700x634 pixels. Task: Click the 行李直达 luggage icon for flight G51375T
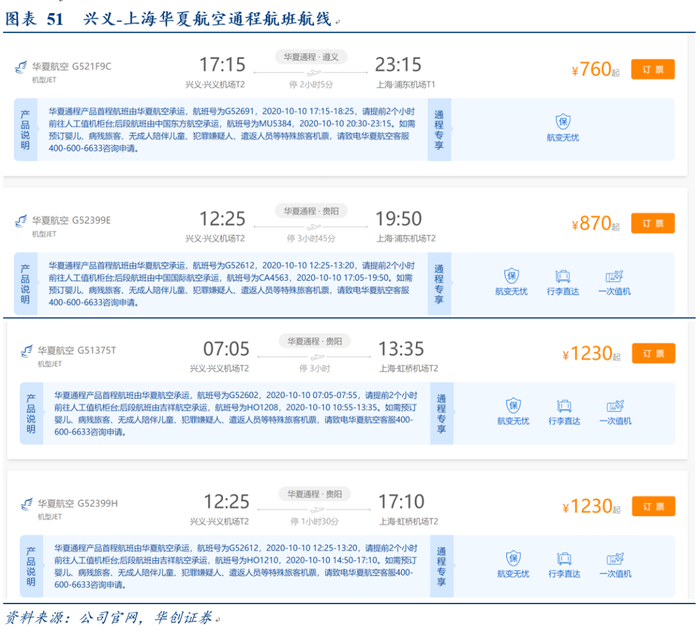[564, 406]
